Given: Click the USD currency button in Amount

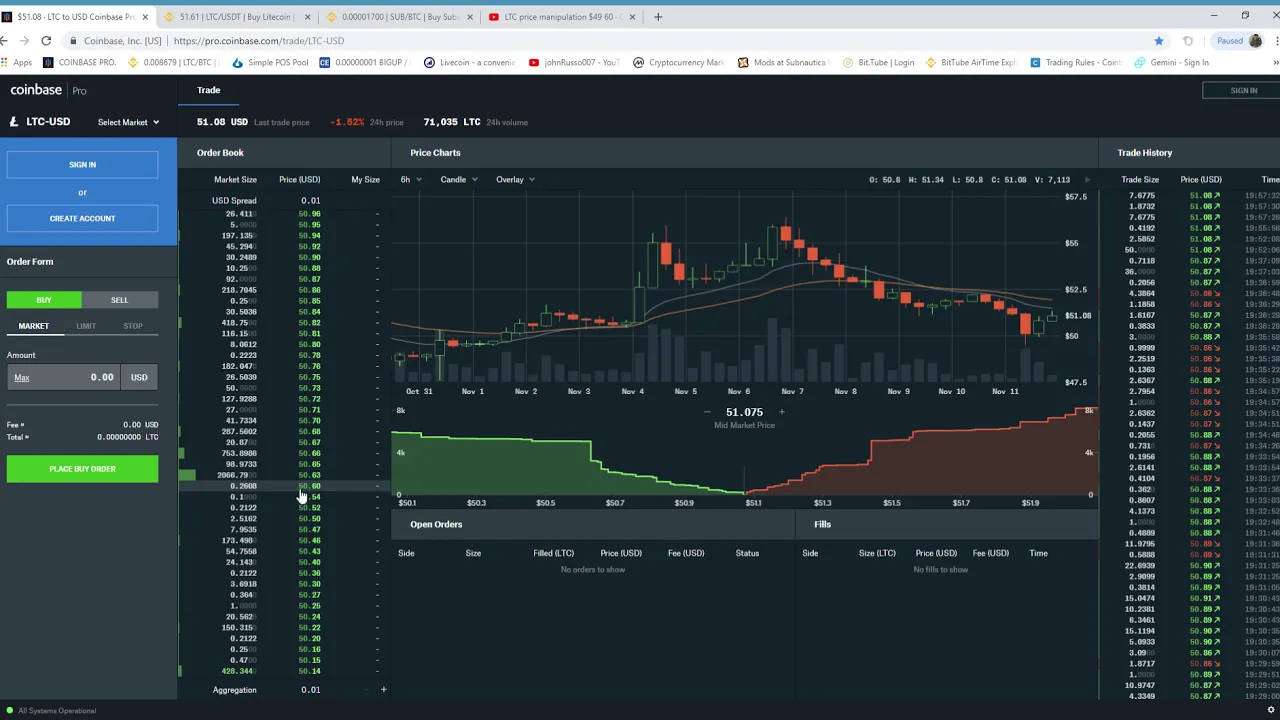Looking at the screenshot, I should pyautogui.click(x=139, y=377).
